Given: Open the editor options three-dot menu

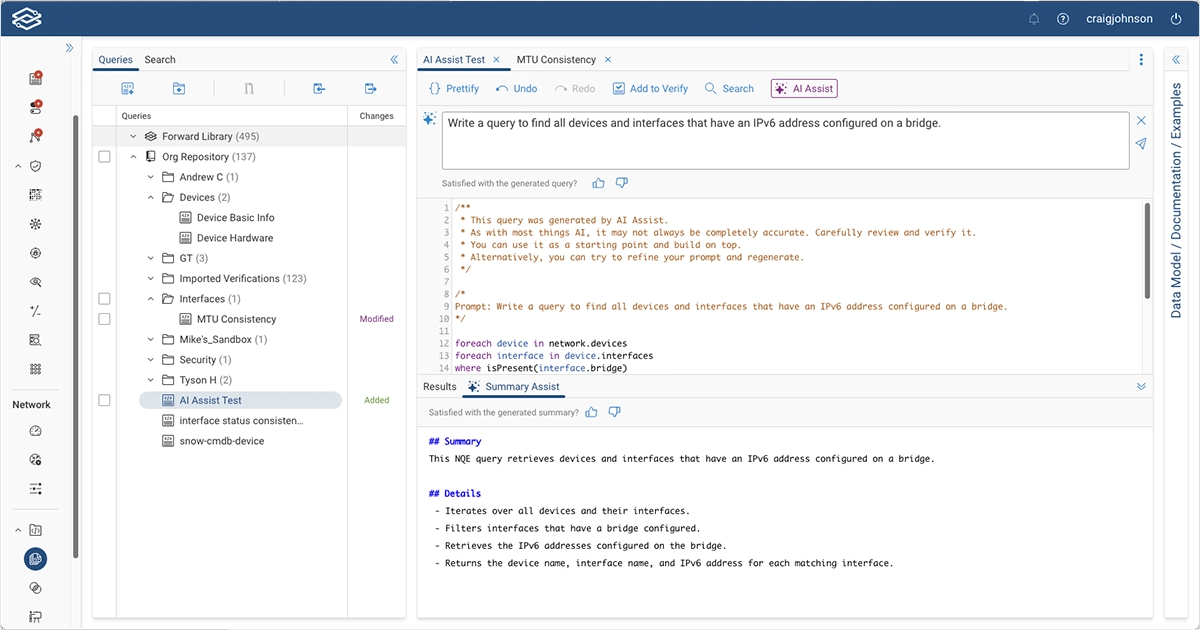Looking at the screenshot, I should 1141,59.
